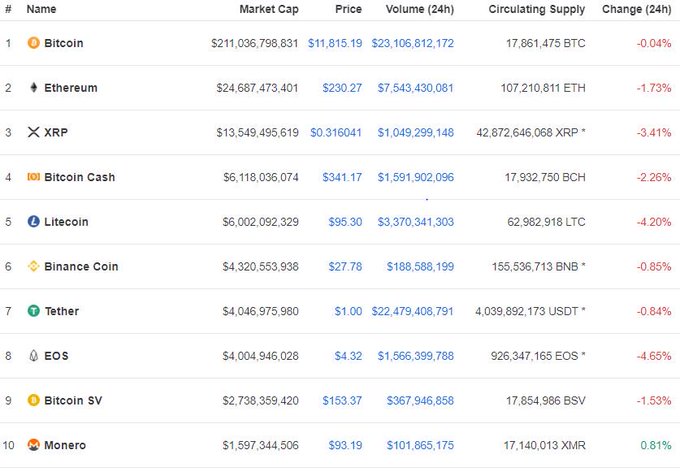Click Bitcoin price $11,815.19

pyautogui.click(x=335, y=43)
